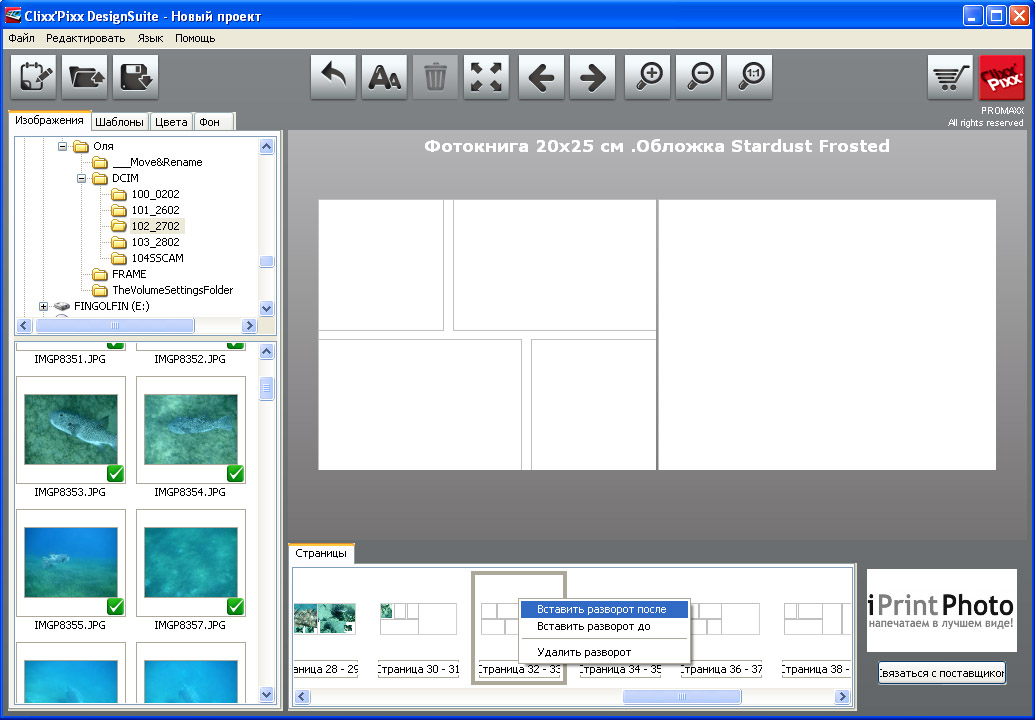
Task: Select the 103_2802 folder
Action: pos(155,242)
